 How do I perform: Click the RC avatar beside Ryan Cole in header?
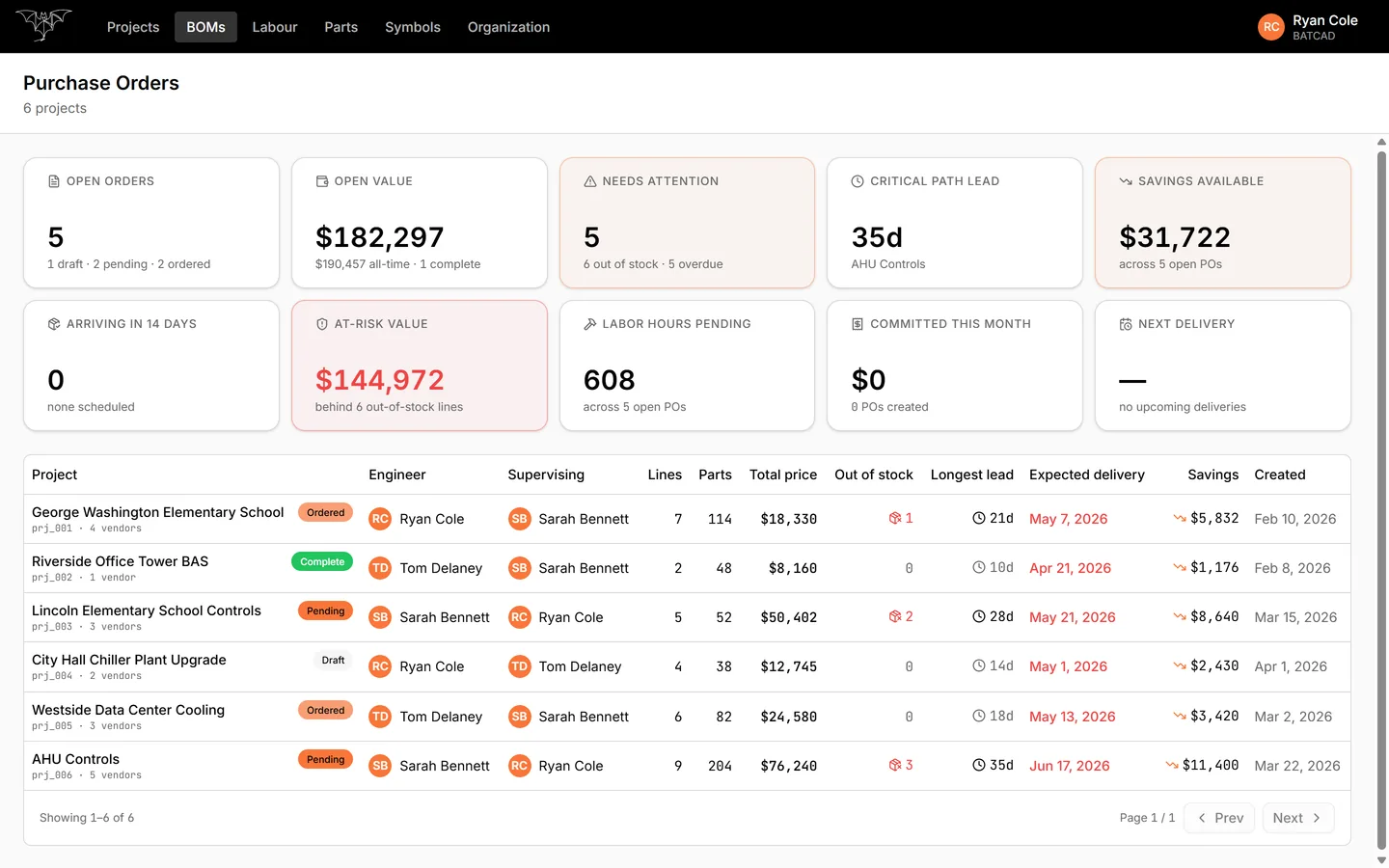tap(1271, 27)
